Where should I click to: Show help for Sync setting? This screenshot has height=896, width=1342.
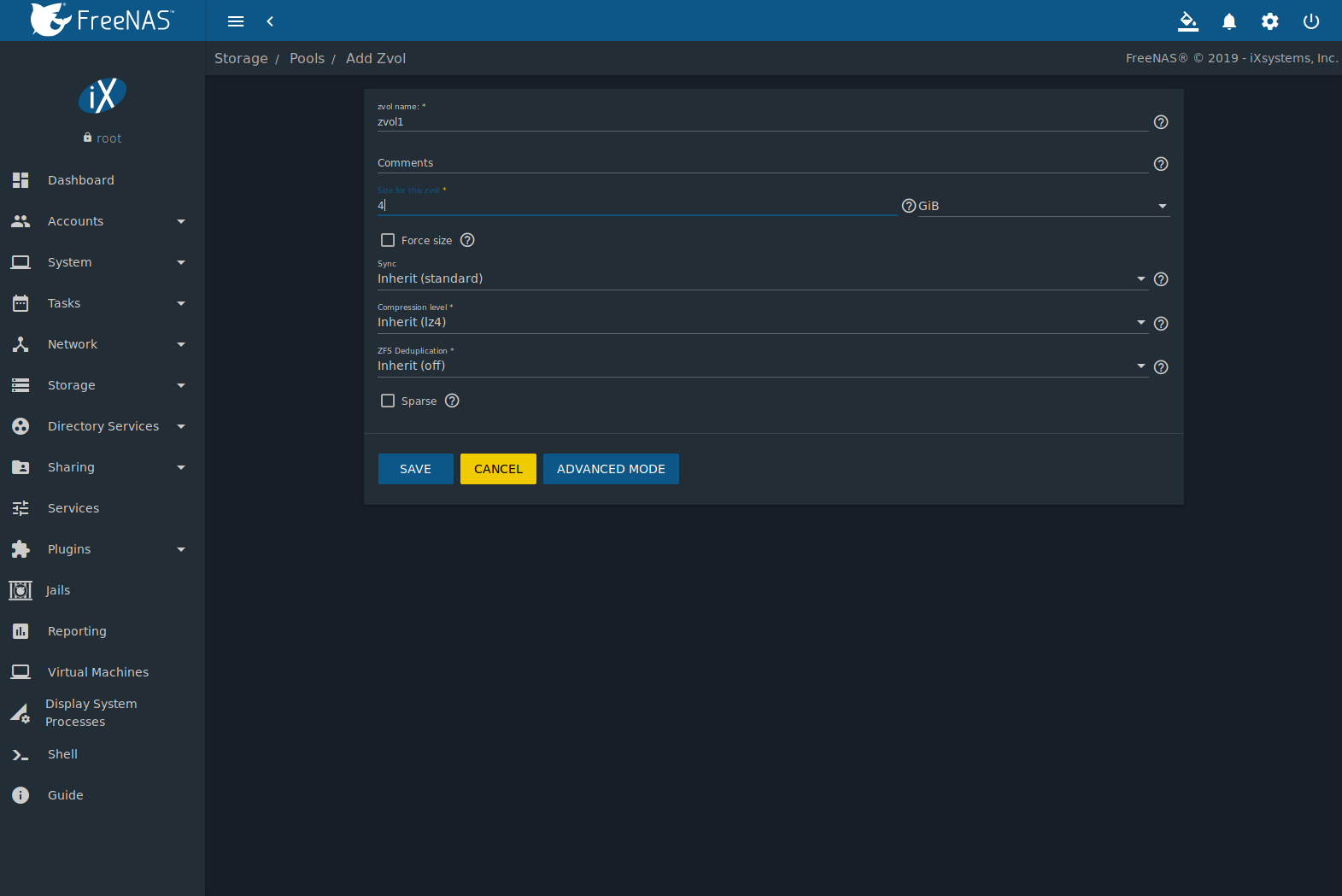point(1161,279)
